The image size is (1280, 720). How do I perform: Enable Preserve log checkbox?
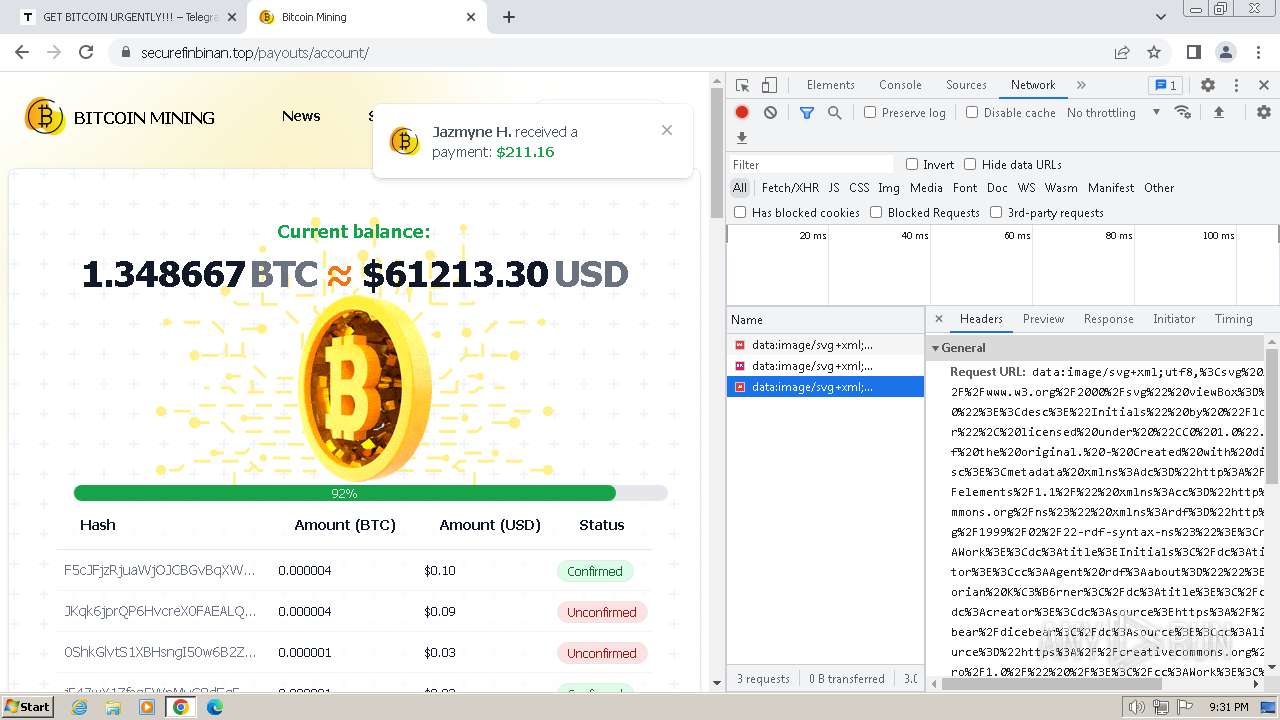point(870,112)
